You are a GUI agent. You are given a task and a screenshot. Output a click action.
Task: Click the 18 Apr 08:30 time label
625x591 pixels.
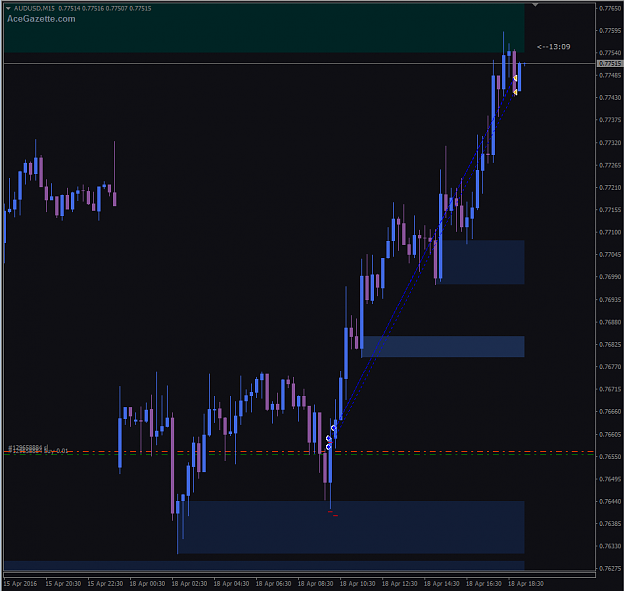click(315, 583)
